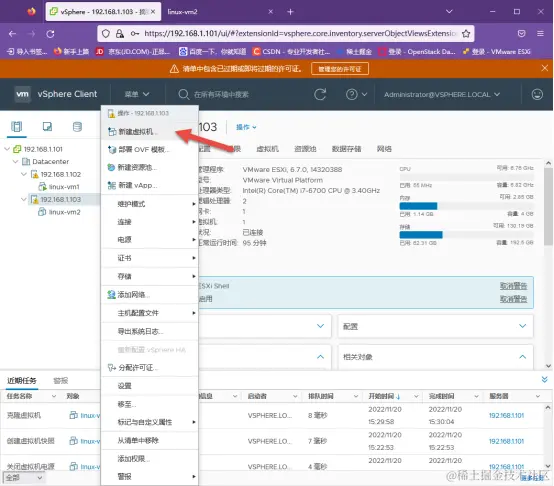The width and height of the screenshot is (554, 486).
Task: Open the All filter dropdown at bottom
Action: [23, 478]
